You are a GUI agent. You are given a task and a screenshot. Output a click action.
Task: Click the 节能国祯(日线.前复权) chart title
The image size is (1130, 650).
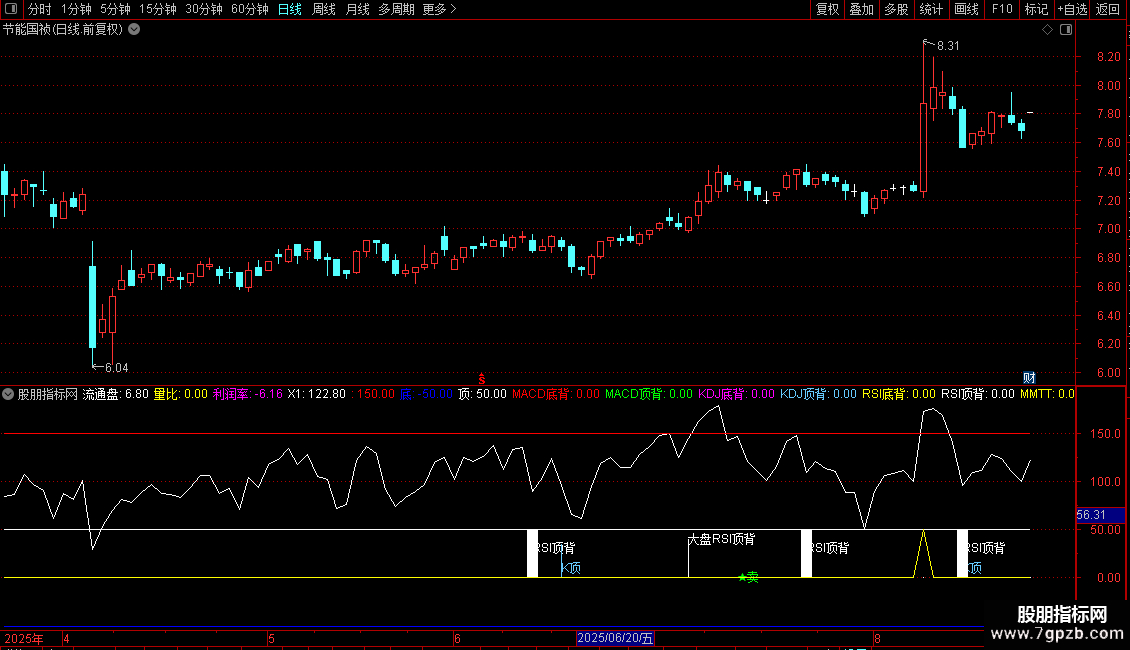point(63,30)
